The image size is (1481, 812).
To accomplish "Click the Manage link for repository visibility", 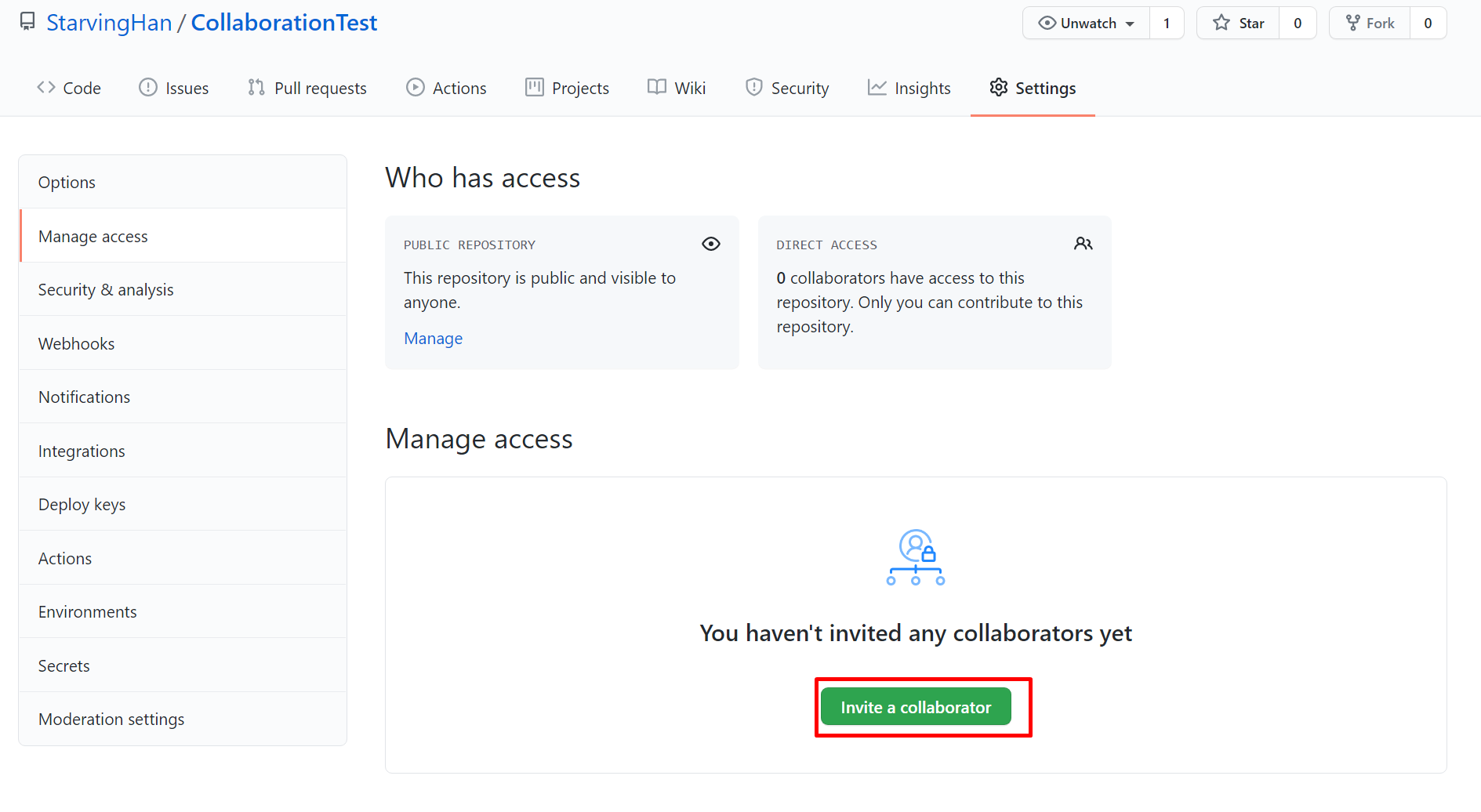I will tap(433, 338).
